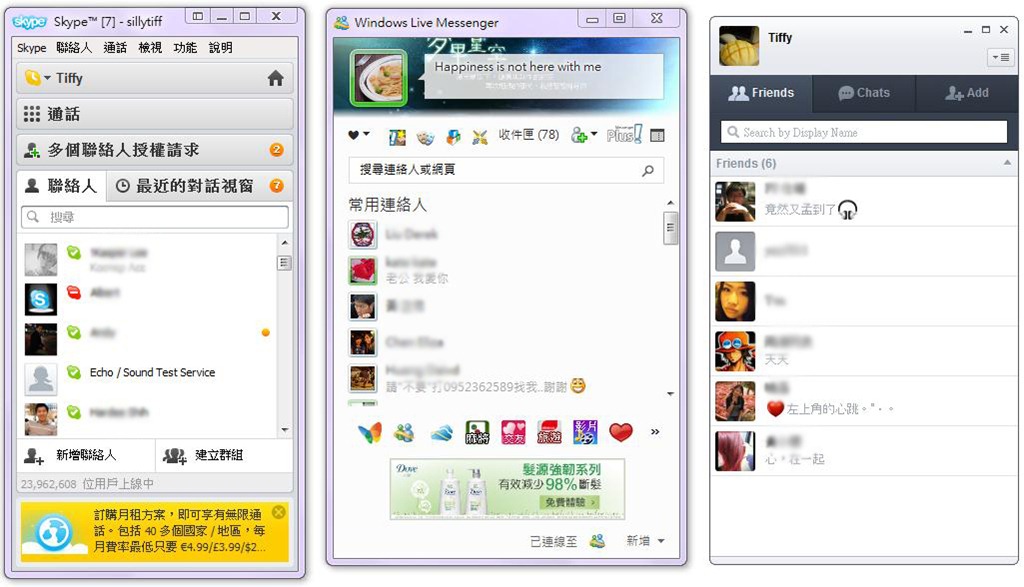The image size is (1024, 587).
Task: Open the 檢視 menu in Skype
Action: tap(150, 48)
